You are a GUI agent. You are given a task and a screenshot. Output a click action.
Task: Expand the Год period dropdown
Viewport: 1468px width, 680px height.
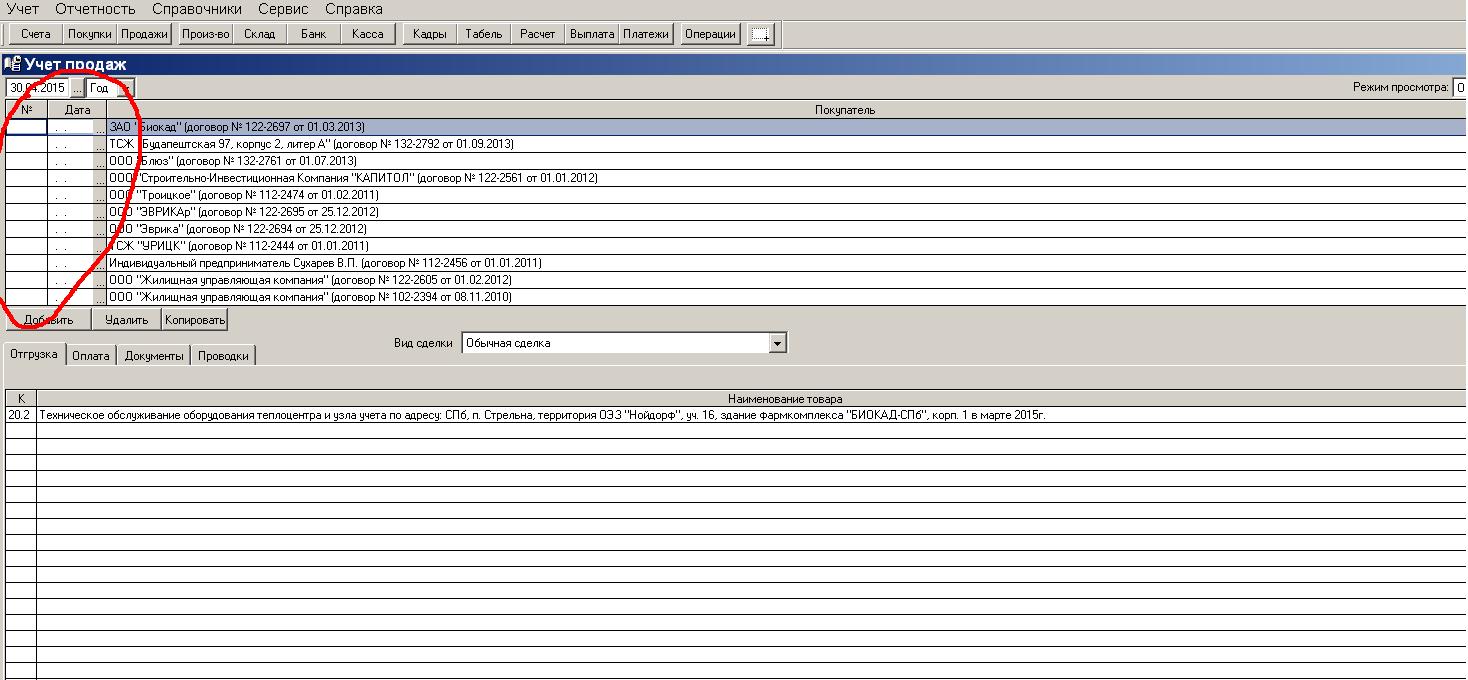point(128,88)
